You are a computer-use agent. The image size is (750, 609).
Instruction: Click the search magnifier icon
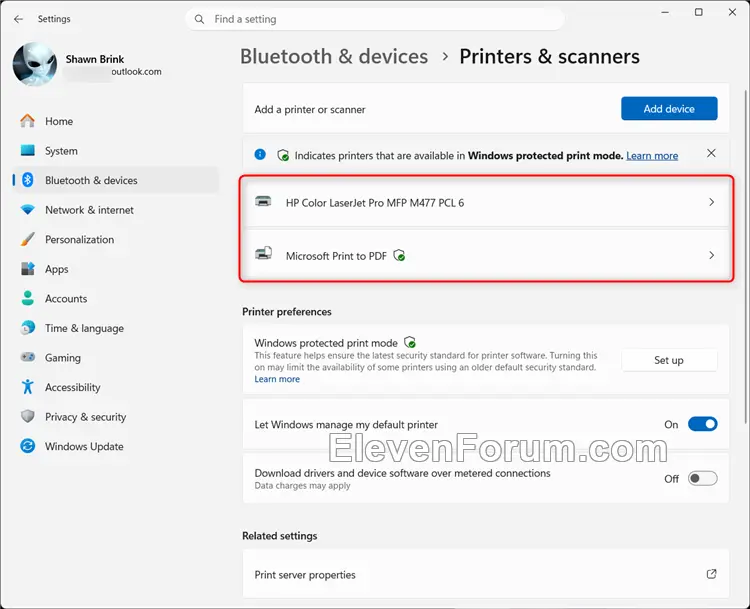pyautogui.click(x=199, y=19)
